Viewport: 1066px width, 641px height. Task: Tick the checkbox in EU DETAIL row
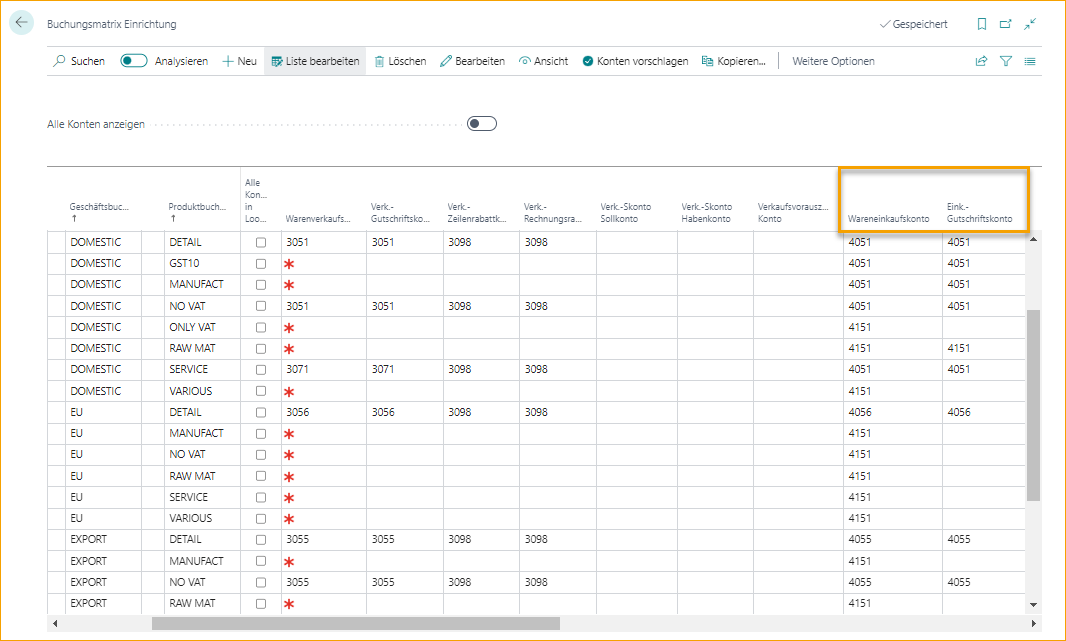pos(261,412)
